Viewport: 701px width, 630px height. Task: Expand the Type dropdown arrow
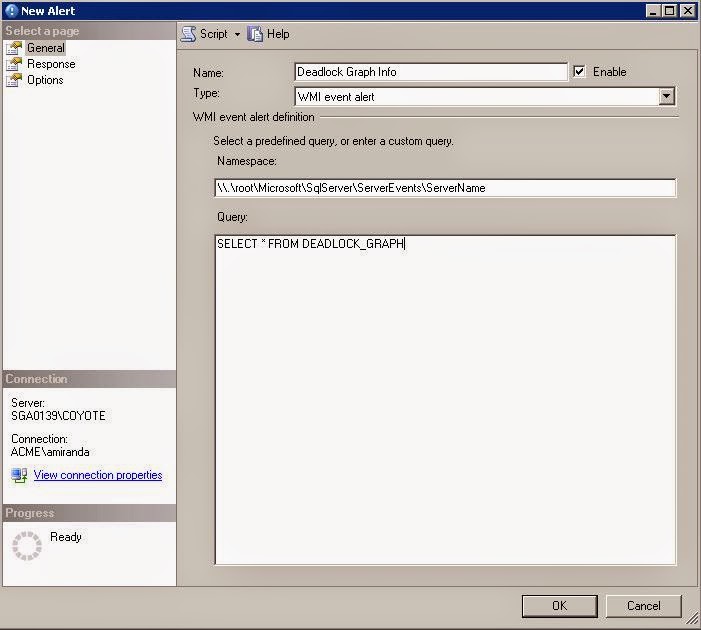666,96
